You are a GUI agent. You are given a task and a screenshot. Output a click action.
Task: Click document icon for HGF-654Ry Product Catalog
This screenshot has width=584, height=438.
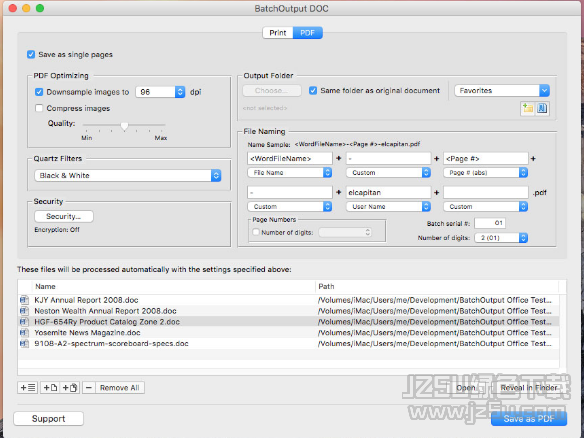click(x=24, y=321)
